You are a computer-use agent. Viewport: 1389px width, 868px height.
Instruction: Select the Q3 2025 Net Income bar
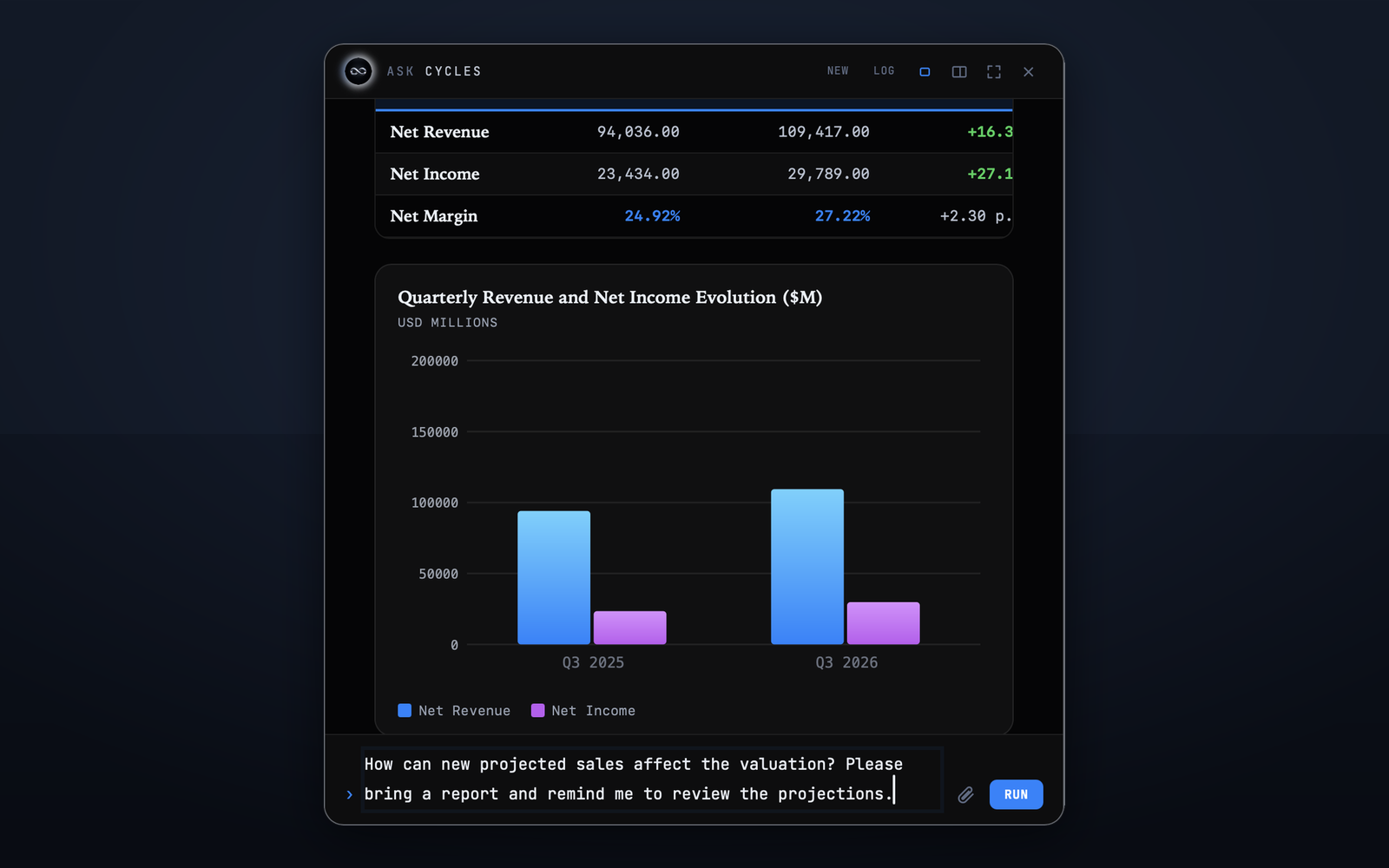click(x=630, y=628)
